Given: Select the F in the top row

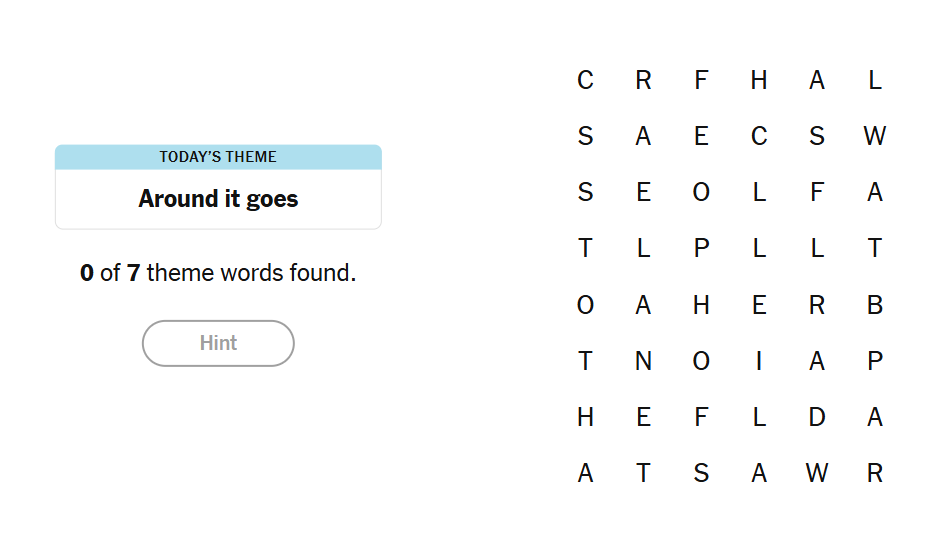Looking at the screenshot, I should point(701,81).
